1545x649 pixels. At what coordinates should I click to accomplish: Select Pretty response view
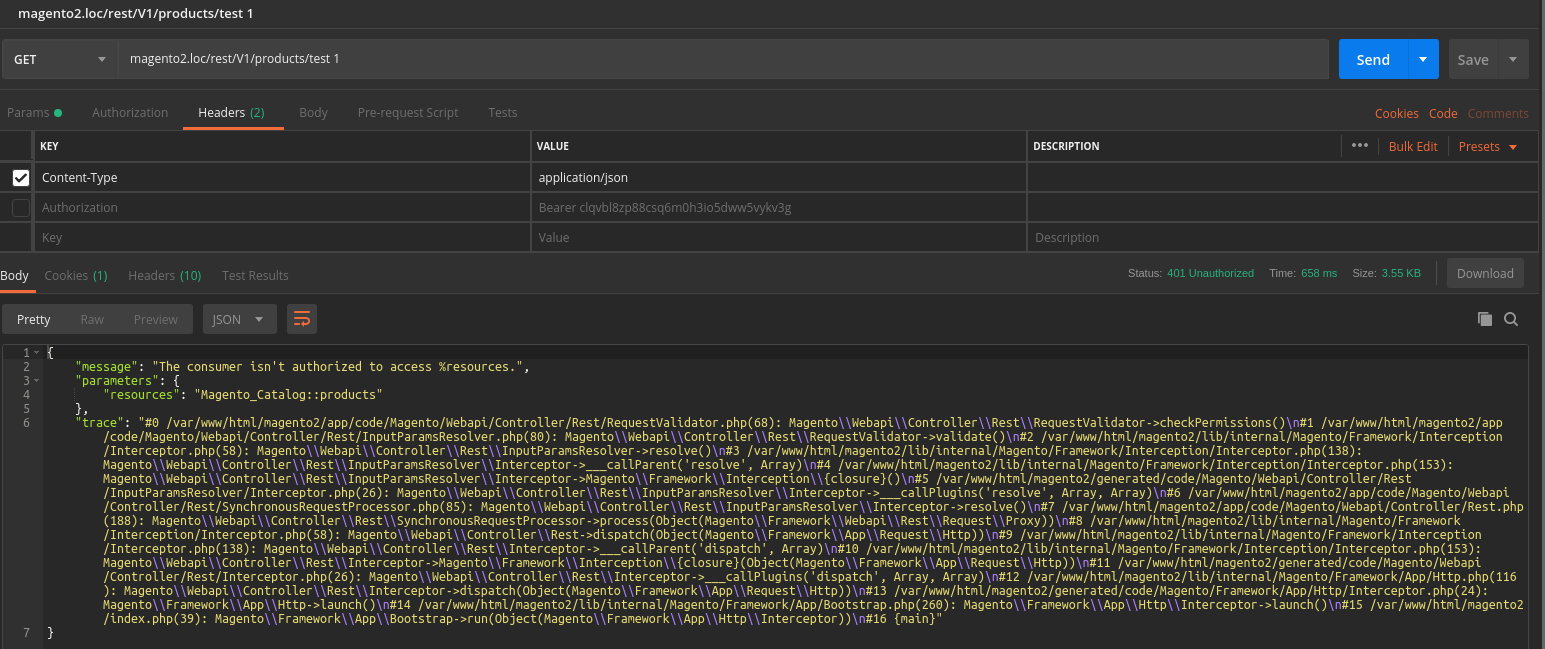(x=33, y=319)
